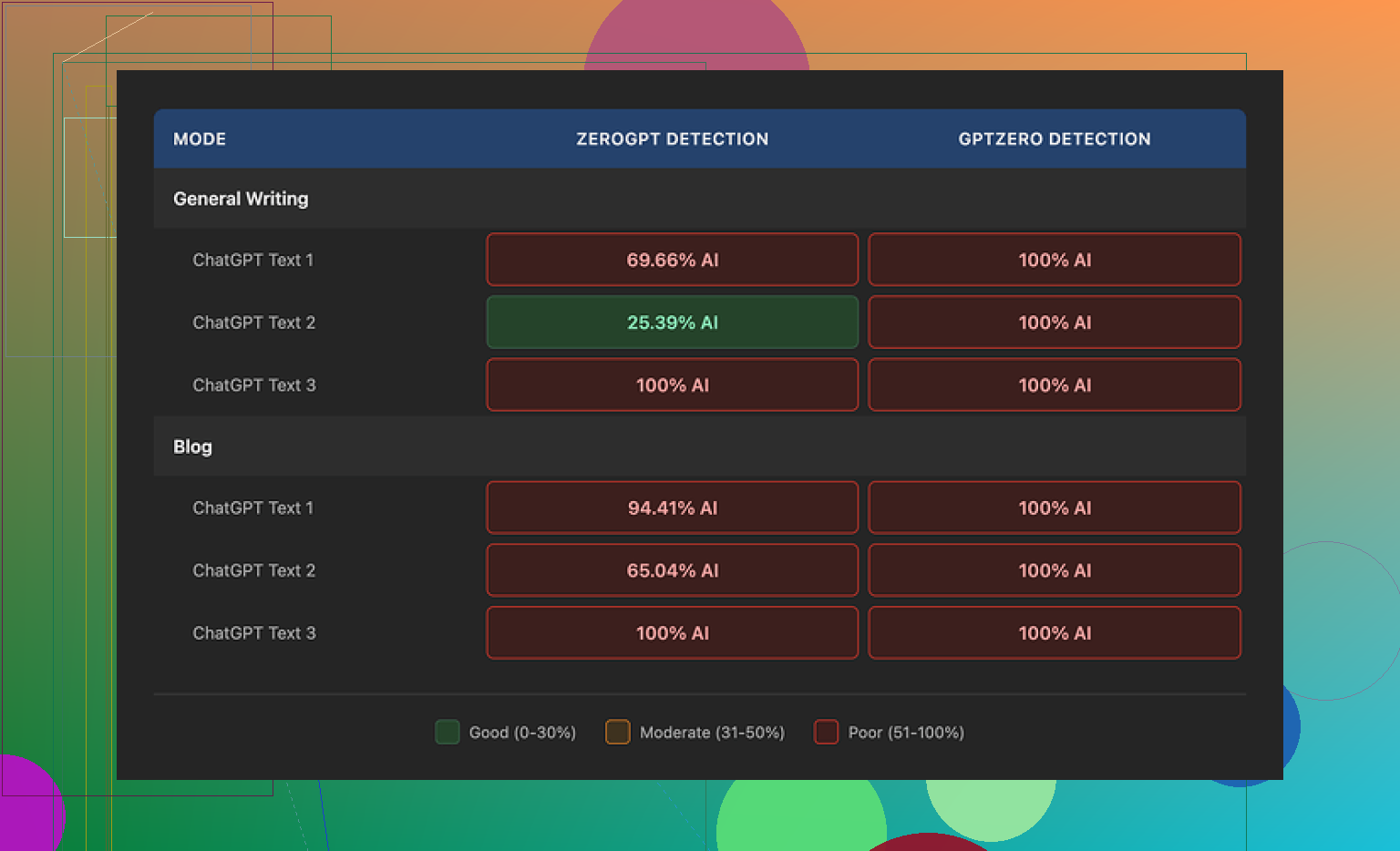Image resolution: width=1400 pixels, height=851 pixels.
Task: Click the ZEROGPT DETECTION column header
Action: click(672, 139)
